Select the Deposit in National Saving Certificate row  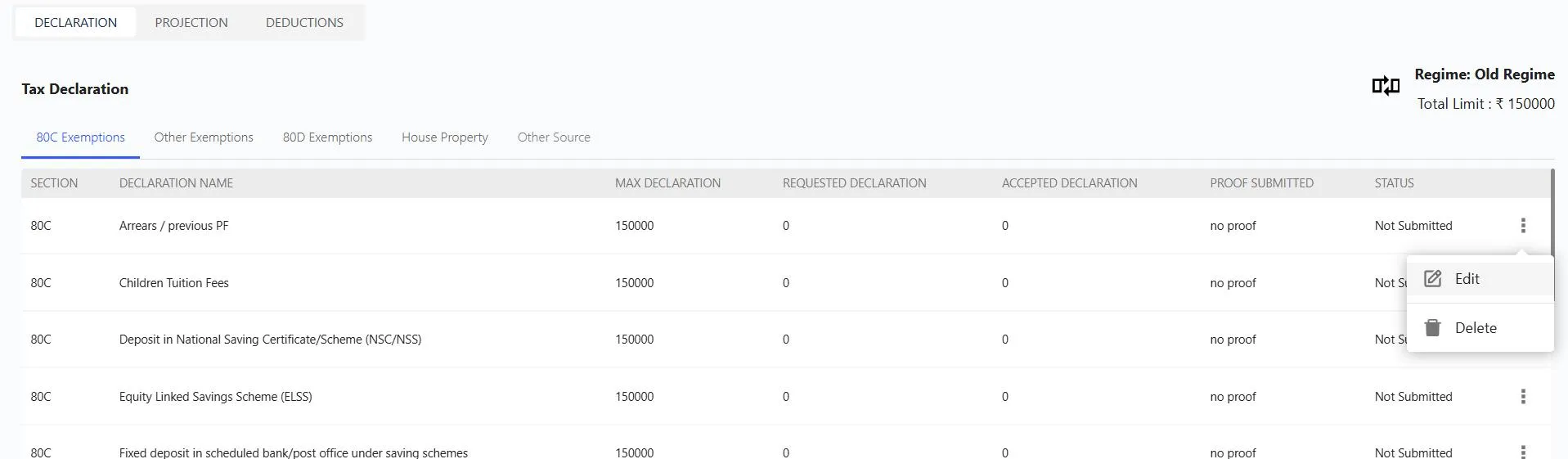pos(270,340)
